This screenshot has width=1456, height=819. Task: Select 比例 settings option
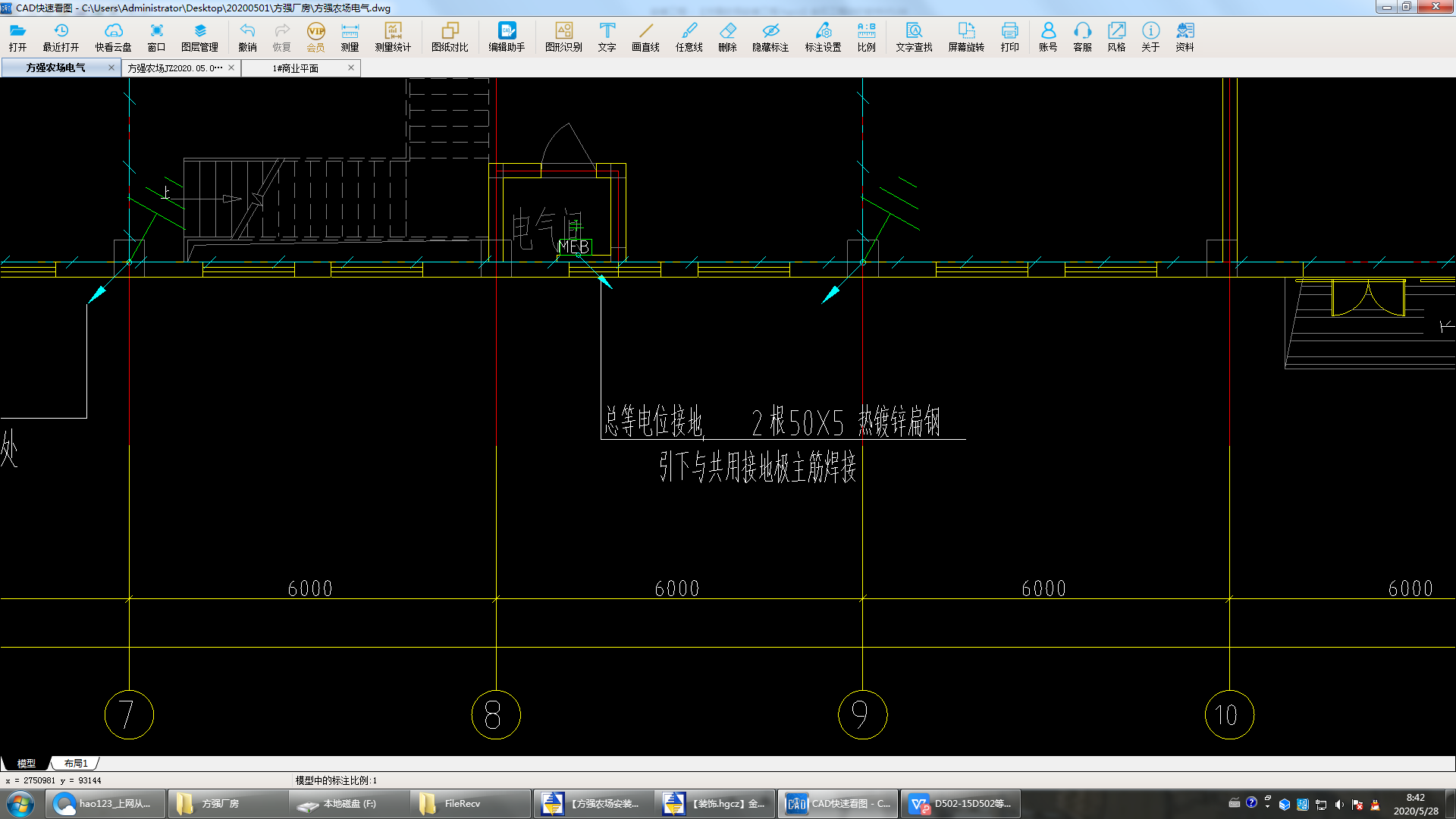coord(864,36)
